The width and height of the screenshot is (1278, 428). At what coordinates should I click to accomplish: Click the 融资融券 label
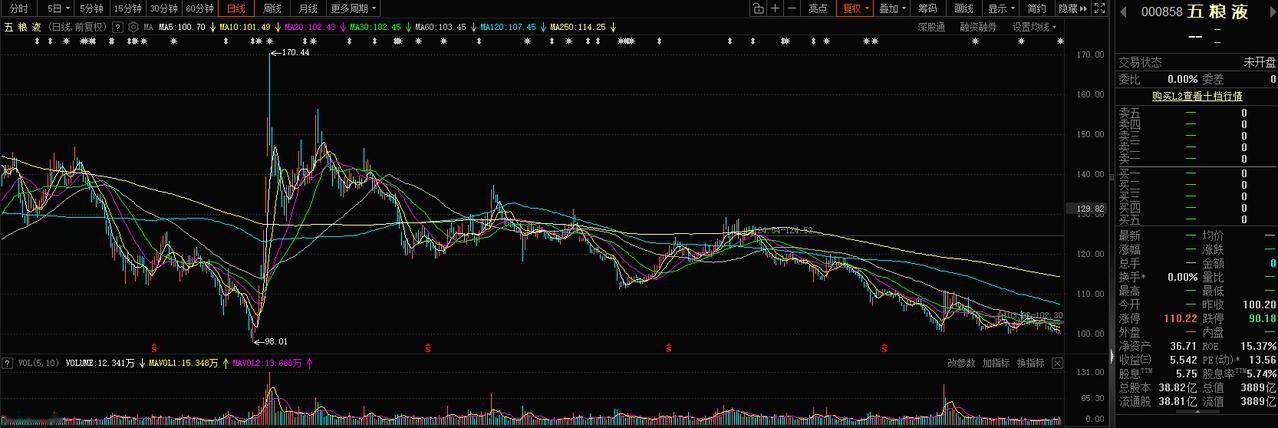tap(978, 28)
